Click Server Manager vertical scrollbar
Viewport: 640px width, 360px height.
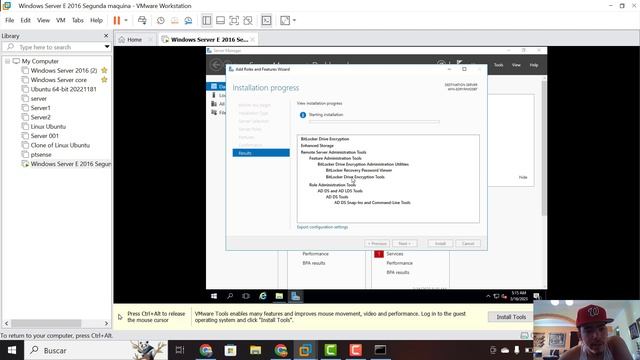tap(544, 148)
